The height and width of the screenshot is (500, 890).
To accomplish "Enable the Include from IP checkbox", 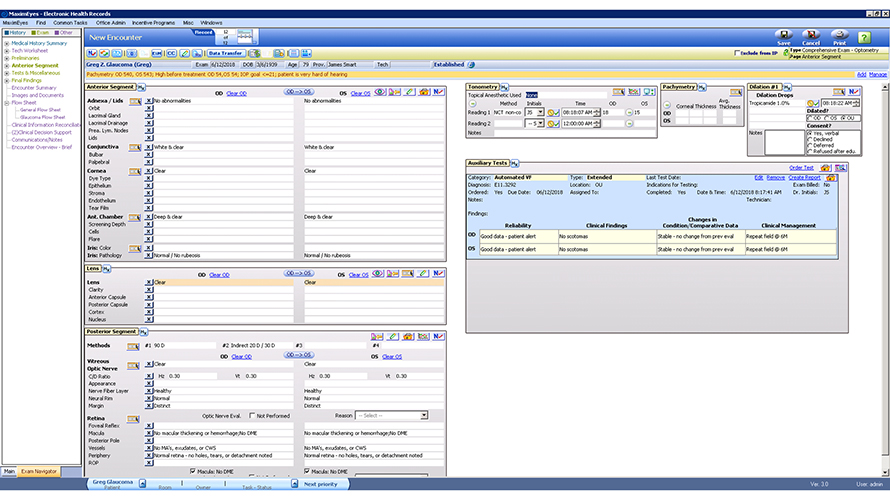I will [x=738, y=52].
